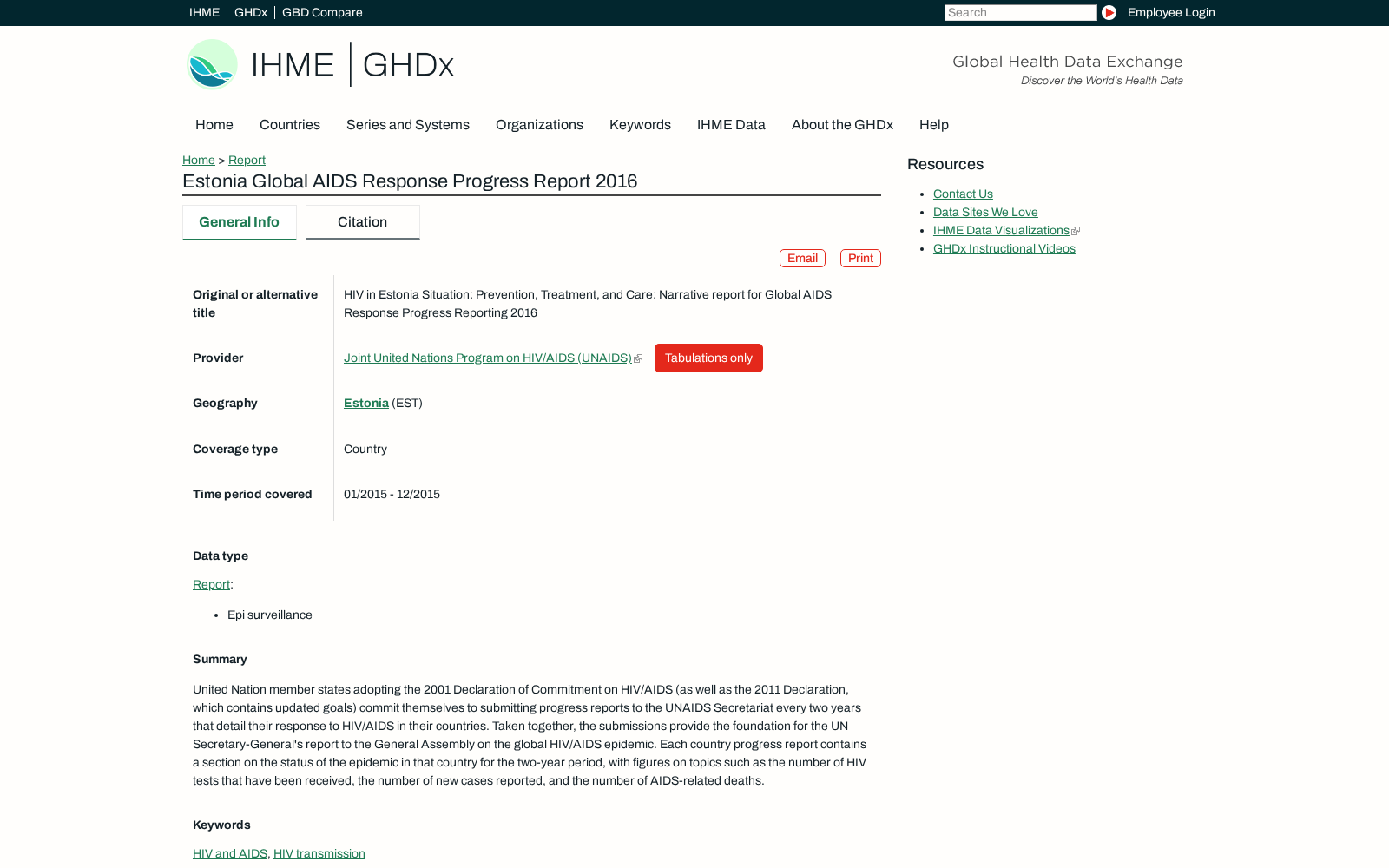This screenshot has height=868, width=1389.
Task: Open GBD Compare in top bar
Action: [x=322, y=13]
